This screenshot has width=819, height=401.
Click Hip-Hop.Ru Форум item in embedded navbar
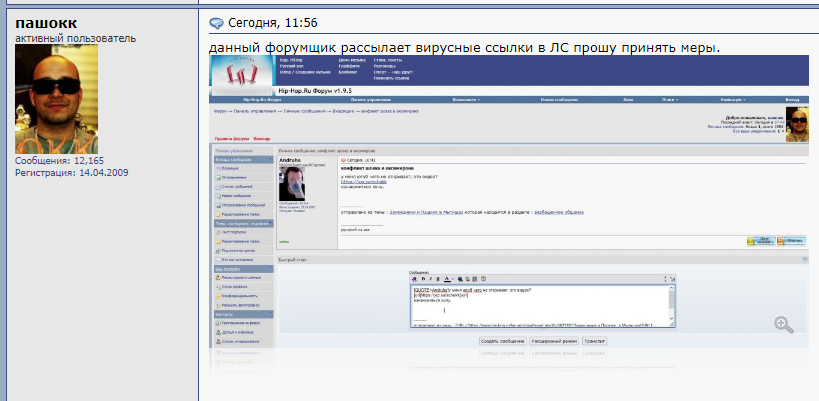[262, 99]
